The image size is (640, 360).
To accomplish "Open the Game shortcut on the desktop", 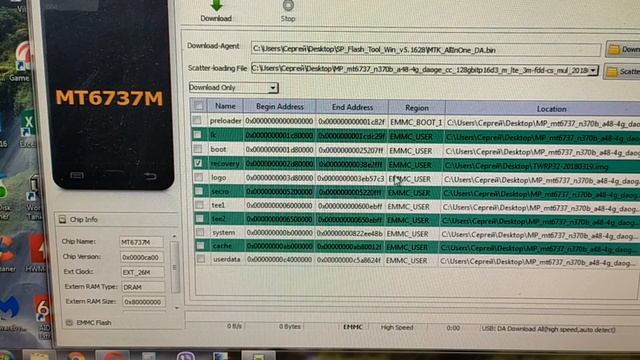I will pyautogui.click(x=22, y=61).
